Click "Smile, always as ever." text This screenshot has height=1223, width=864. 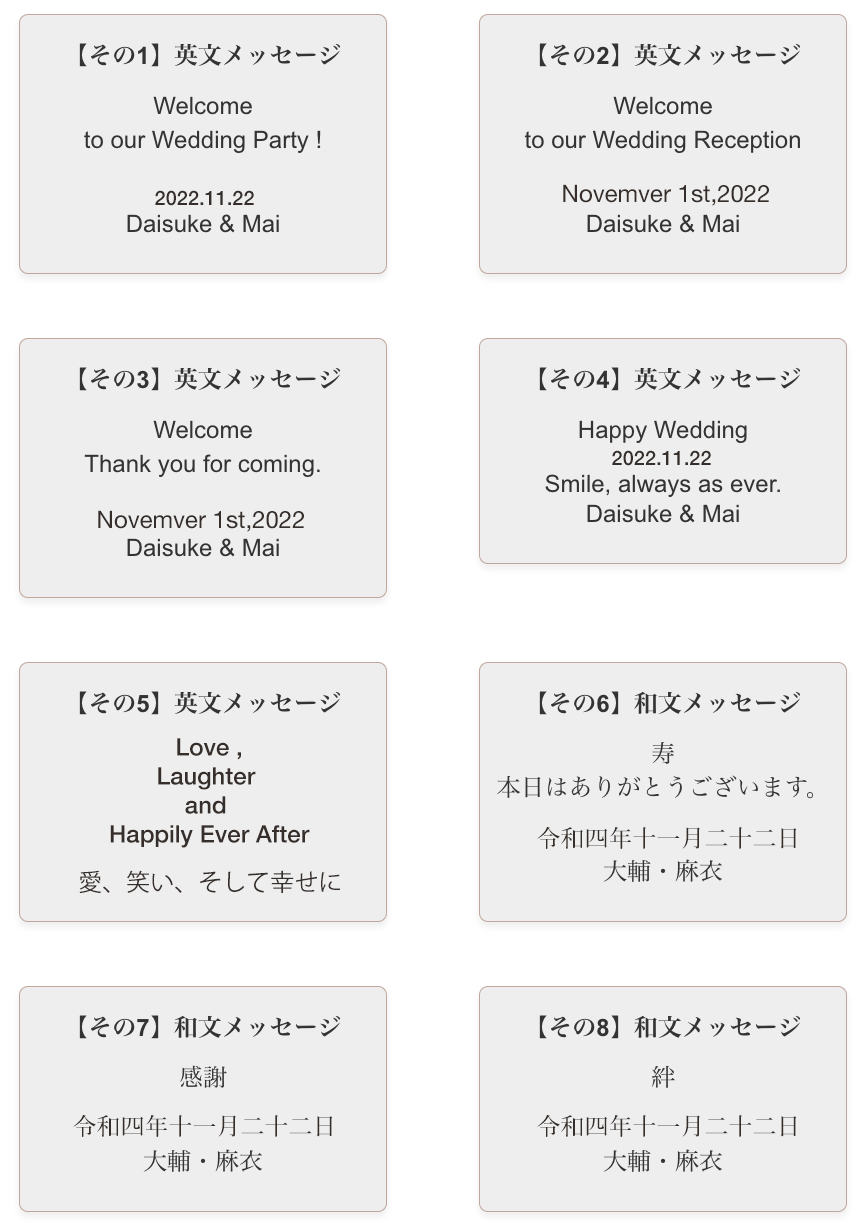coord(663,484)
